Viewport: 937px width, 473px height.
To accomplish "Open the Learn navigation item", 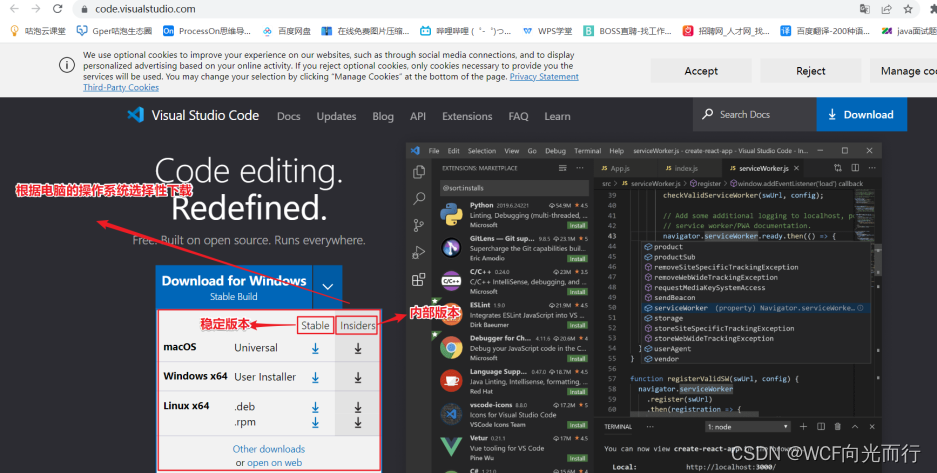I will (557, 116).
